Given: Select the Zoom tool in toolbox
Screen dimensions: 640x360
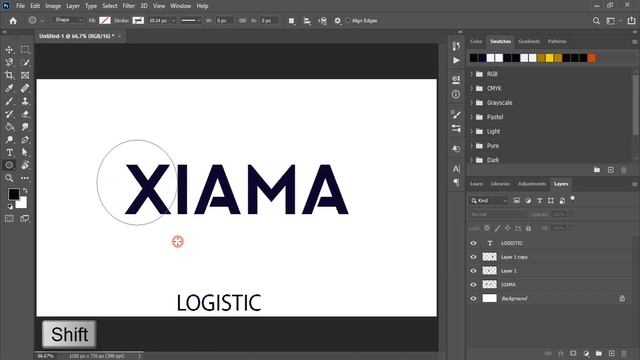Looking at the screenshot, I should click(x=9, y=178).
